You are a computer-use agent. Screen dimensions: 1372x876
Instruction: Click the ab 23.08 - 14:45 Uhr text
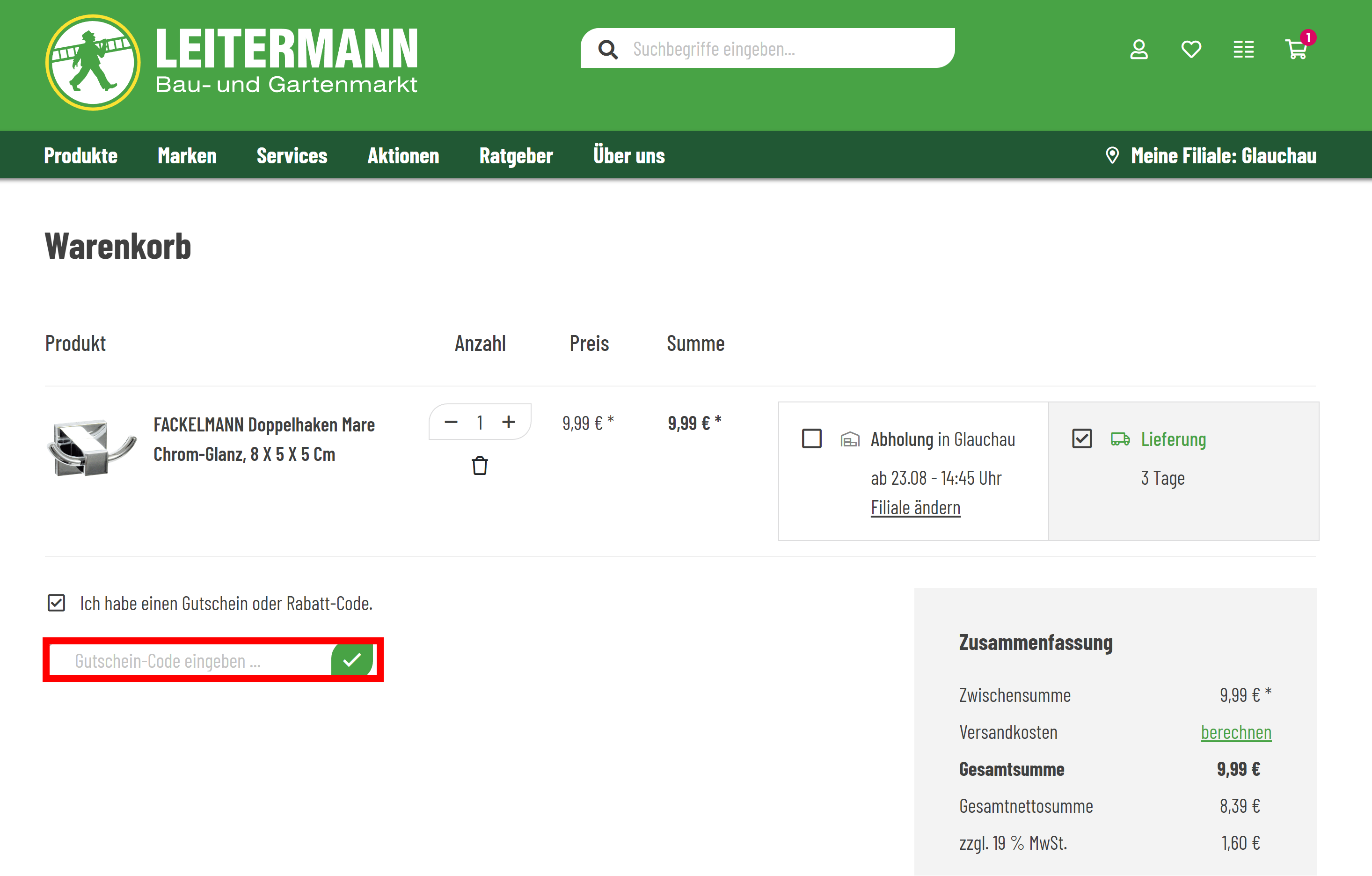click(935, 478)
